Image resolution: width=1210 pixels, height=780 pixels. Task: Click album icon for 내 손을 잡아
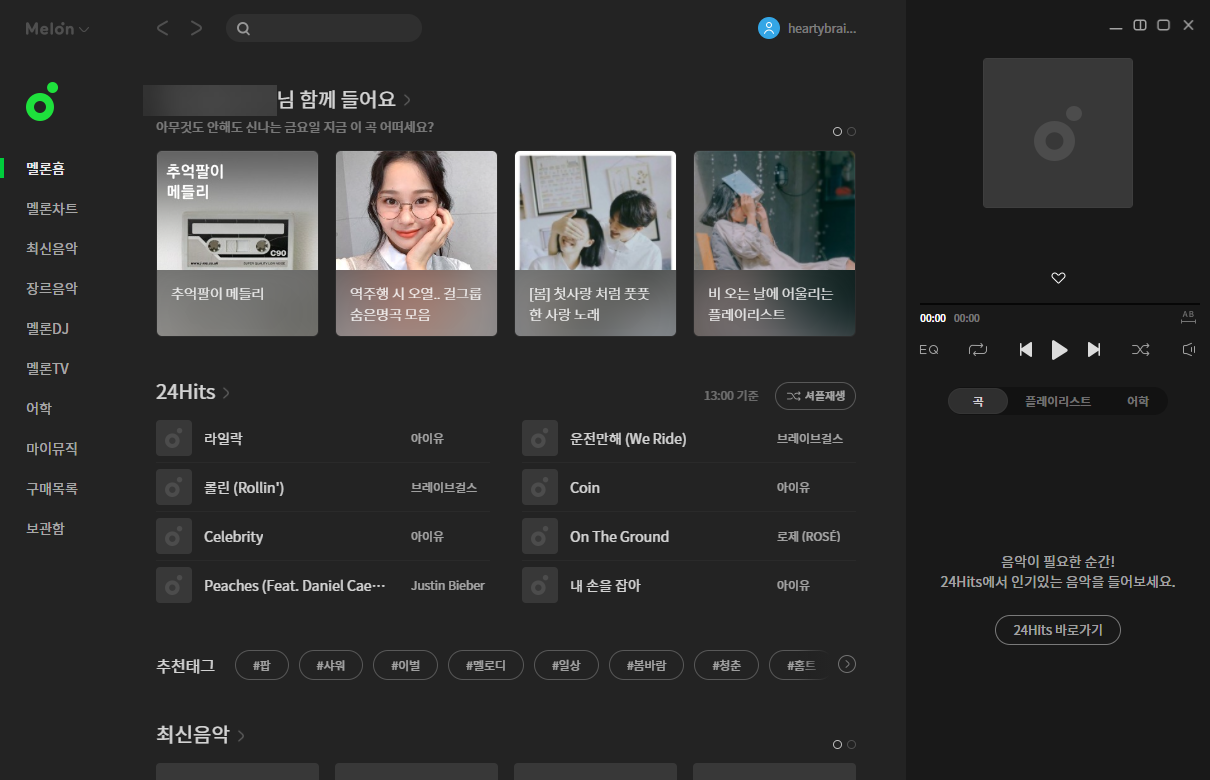540,585
